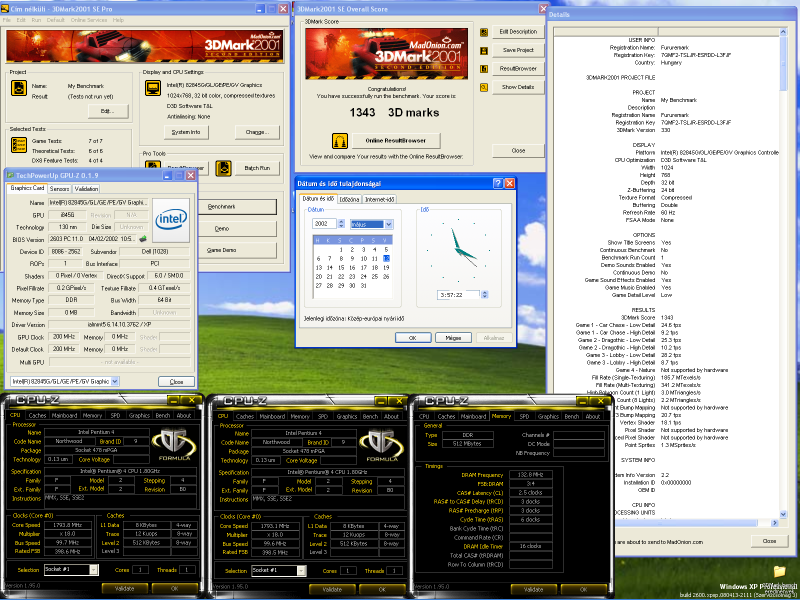The image size is (800, 600).
Task: Click the ResultBrowser icon in Overall Score window
Action: [484, 69]
